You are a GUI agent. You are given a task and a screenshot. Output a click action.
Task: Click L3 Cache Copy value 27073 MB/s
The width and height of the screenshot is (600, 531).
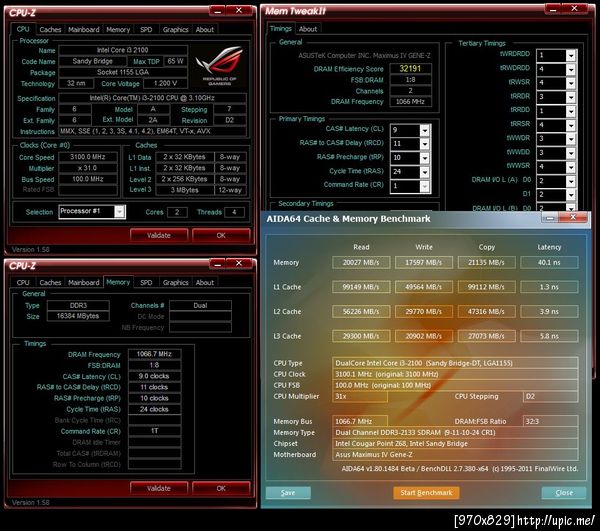[486, 336]
